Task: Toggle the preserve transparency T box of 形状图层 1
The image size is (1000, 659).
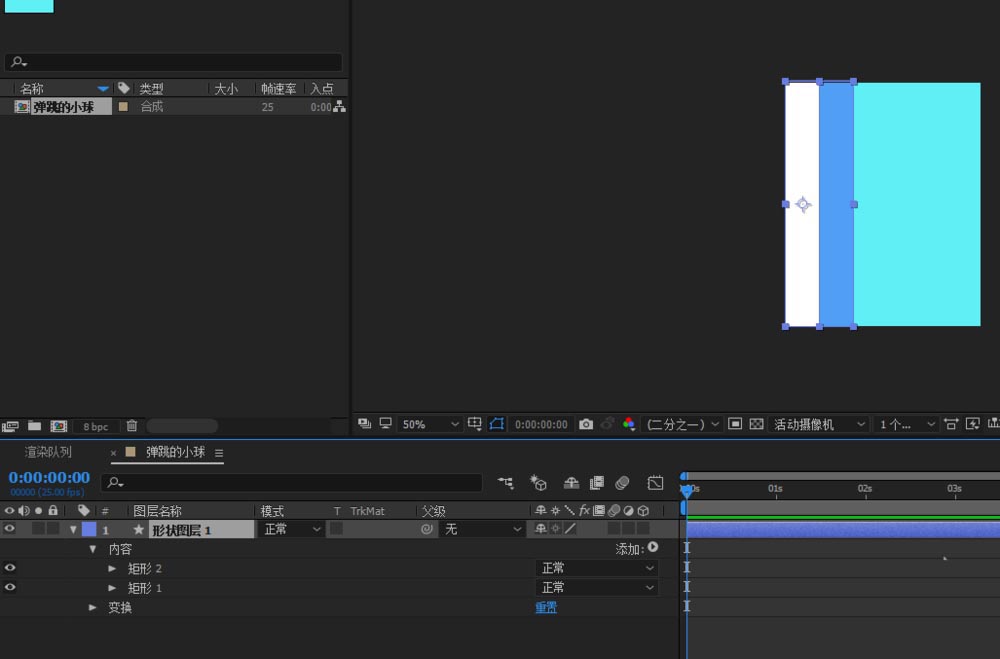Action: 336,528
